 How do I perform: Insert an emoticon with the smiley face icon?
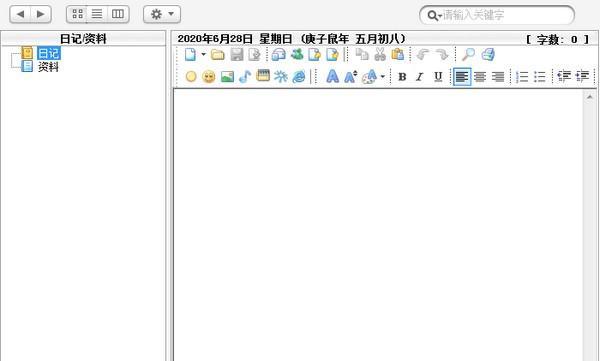(209, 77)
